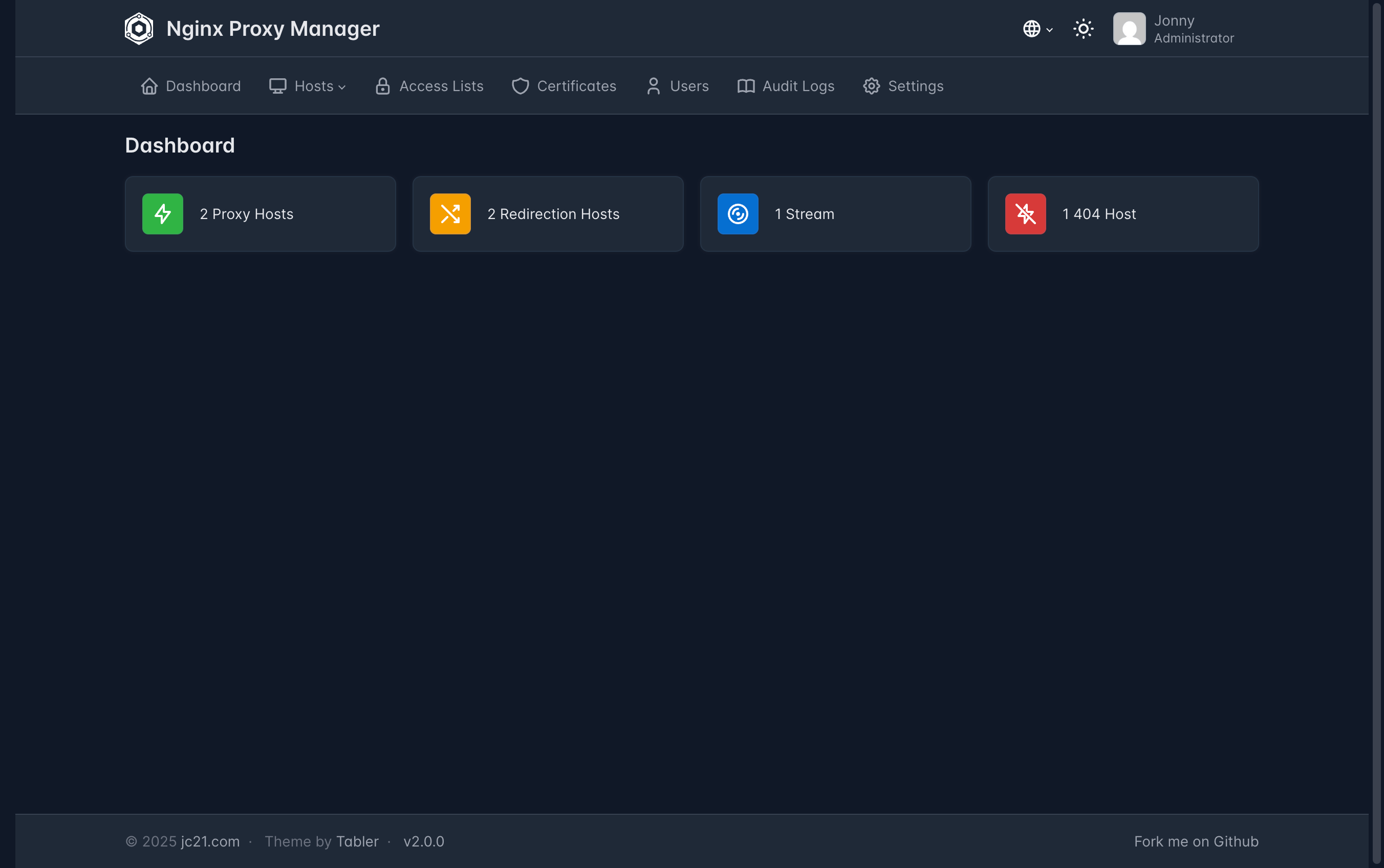Click the v2.0.0 version link
Screen dimensions: 1384x868
(x=424, y=841)
